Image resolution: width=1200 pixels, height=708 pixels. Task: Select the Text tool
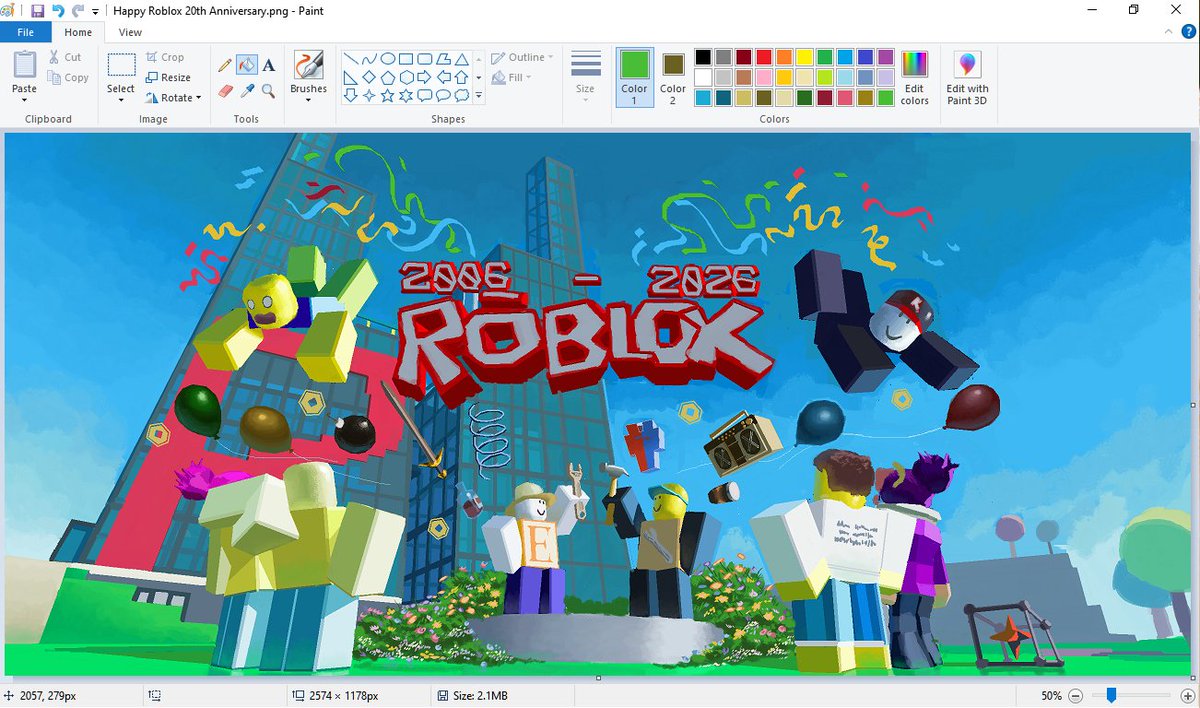268,66
